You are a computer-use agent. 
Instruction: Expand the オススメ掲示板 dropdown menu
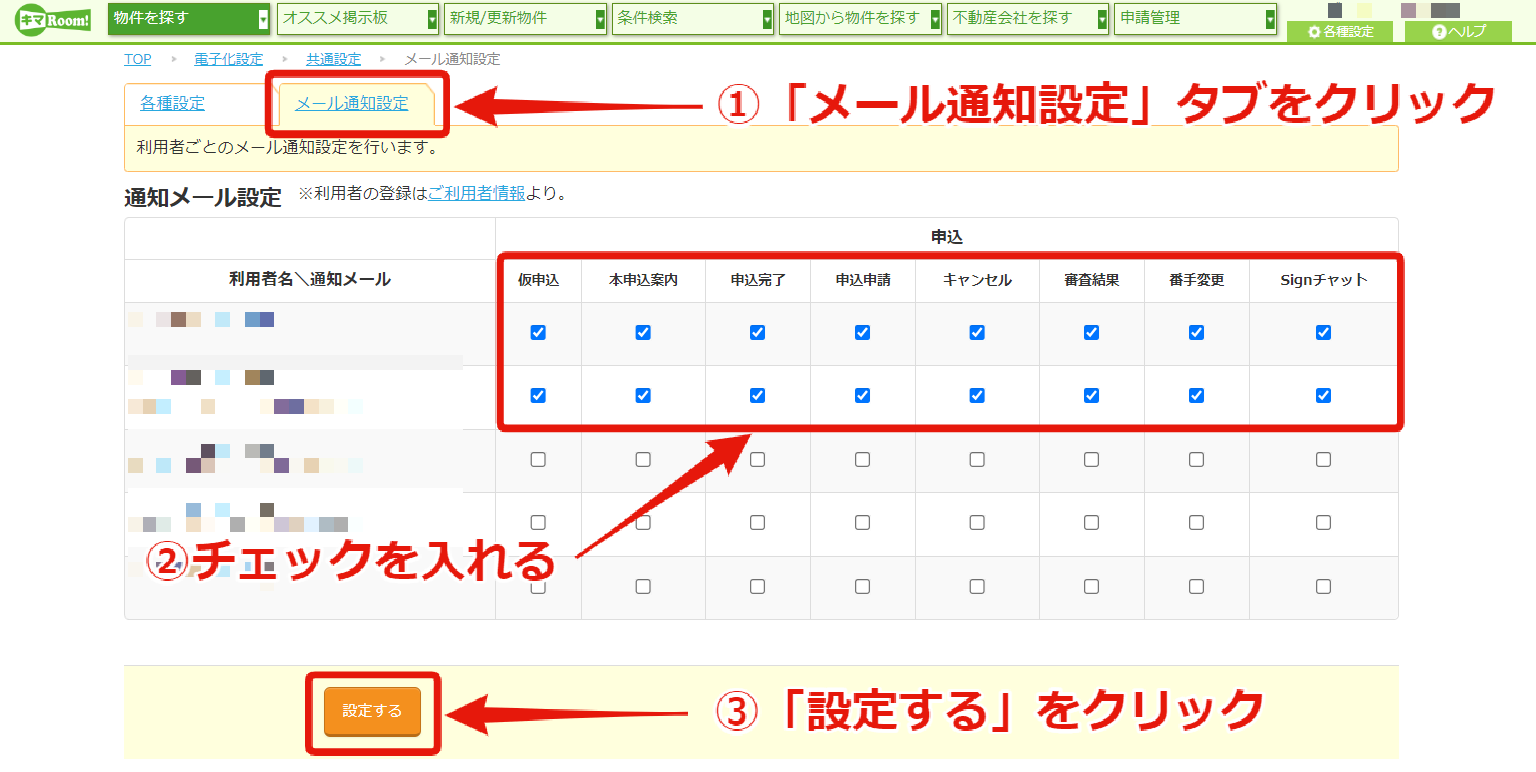(x=358, y=18)
